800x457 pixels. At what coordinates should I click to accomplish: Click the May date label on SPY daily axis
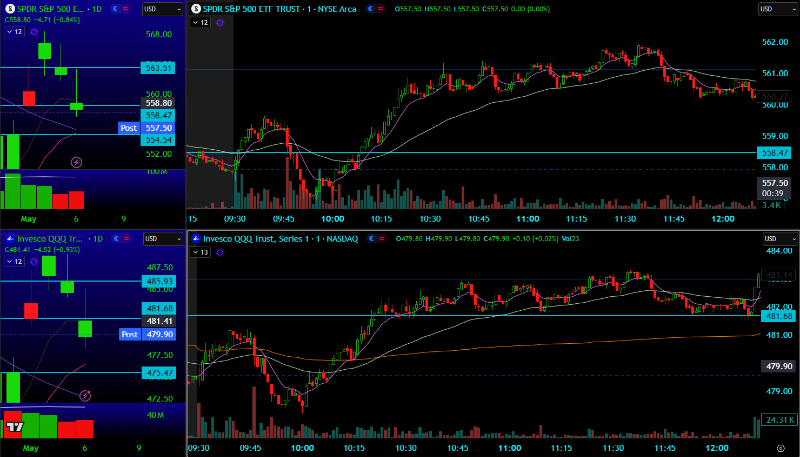(x=30, y=219)
